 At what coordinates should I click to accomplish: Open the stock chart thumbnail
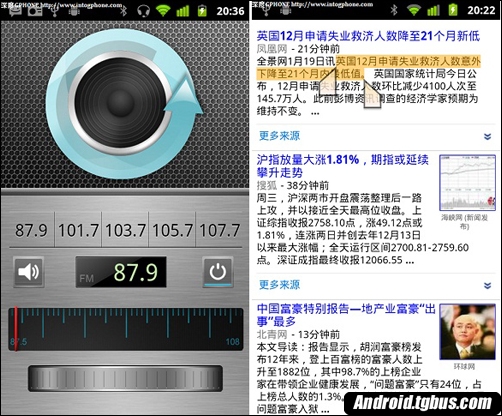[467, 182]
